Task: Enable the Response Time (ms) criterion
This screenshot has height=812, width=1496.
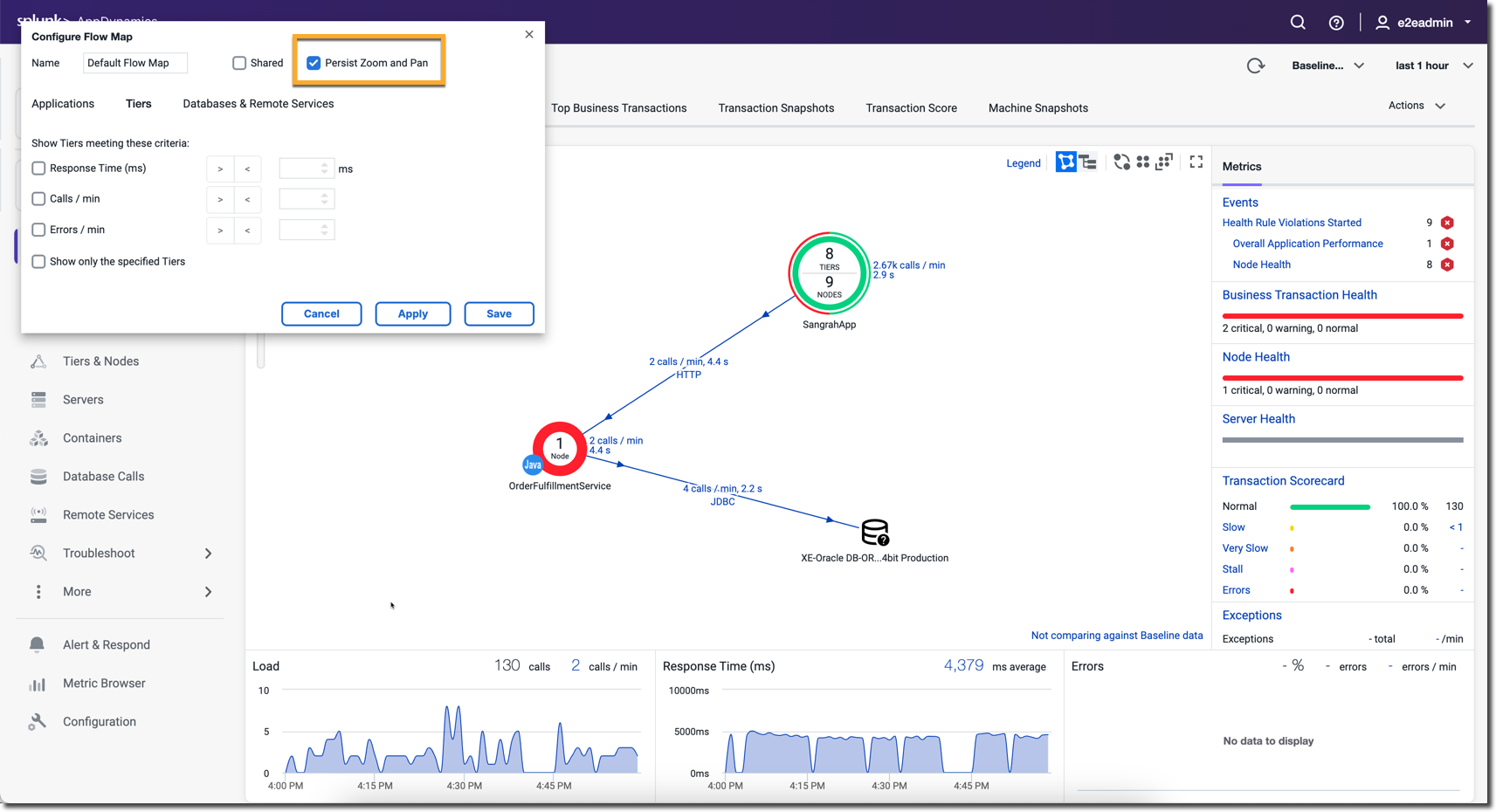Action: coord(38,169)
